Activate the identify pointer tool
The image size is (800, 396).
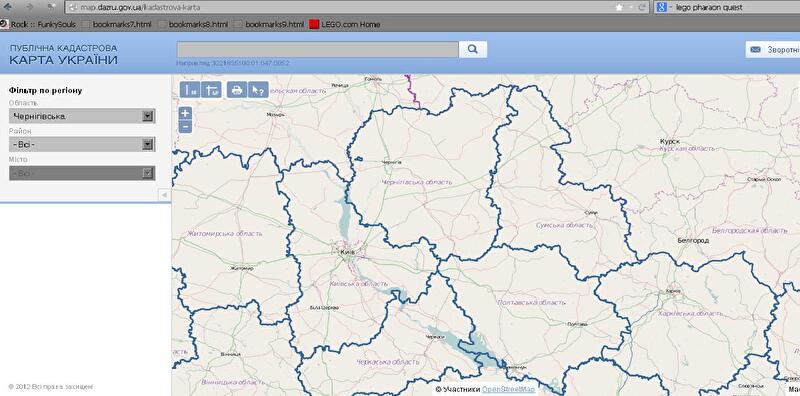[258, 90]
